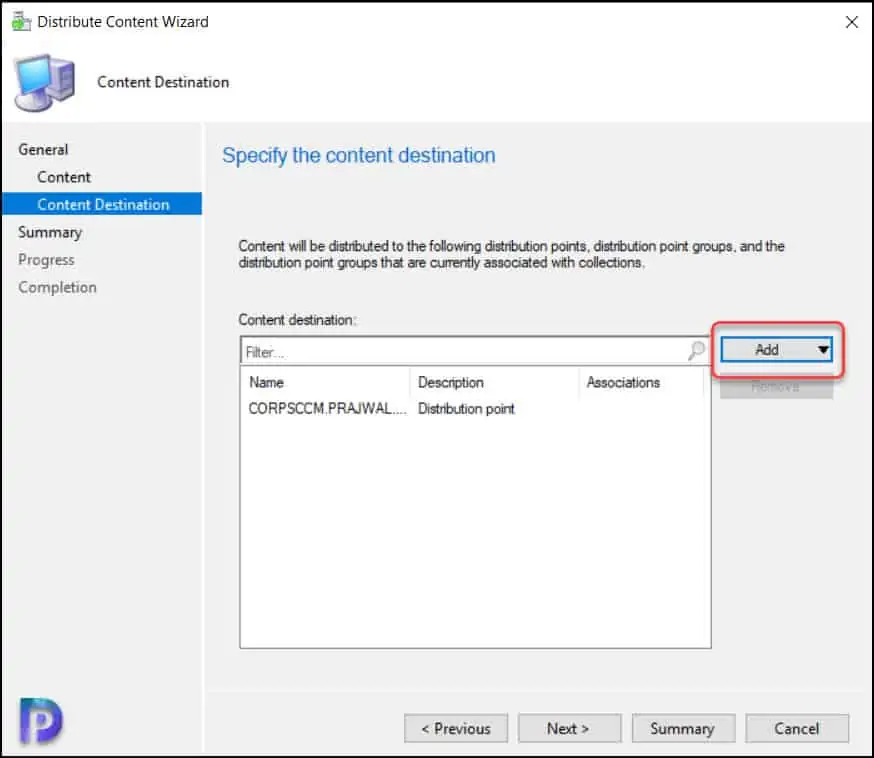Cancel the Distribute Content Wizard
874x758 pixels.
coord(797,728)
